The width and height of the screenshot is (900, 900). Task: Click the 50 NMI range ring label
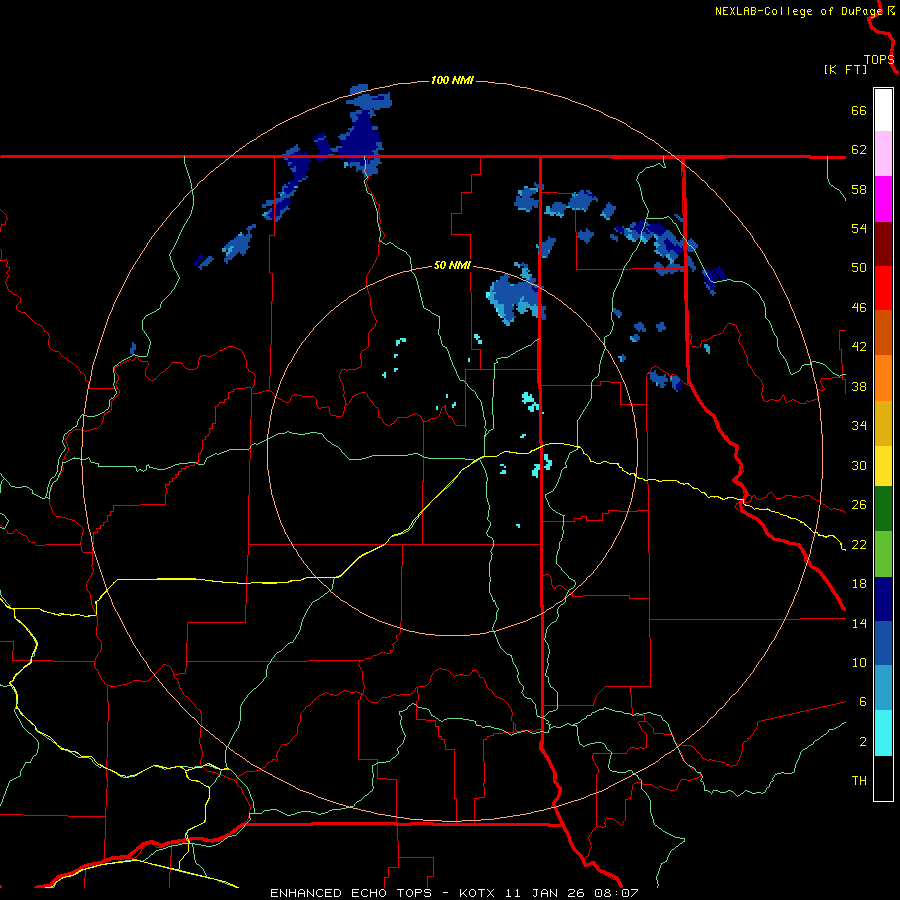pos(452,265)
